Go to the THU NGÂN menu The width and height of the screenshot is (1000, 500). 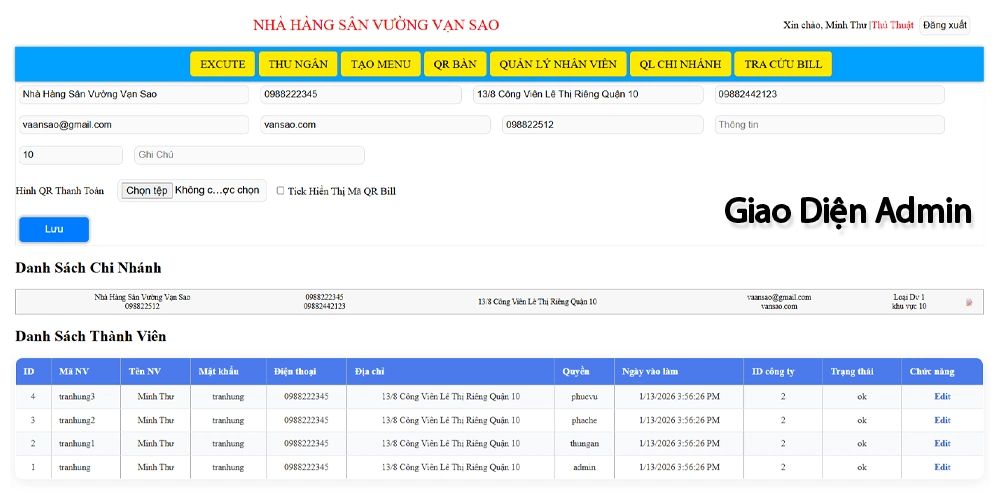point(298,64)
